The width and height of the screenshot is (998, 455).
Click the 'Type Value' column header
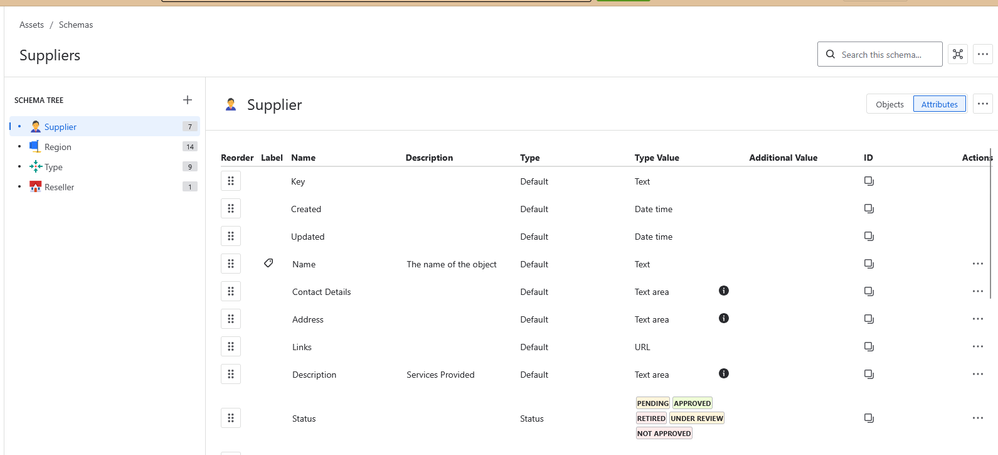click(x=657, y=158)
